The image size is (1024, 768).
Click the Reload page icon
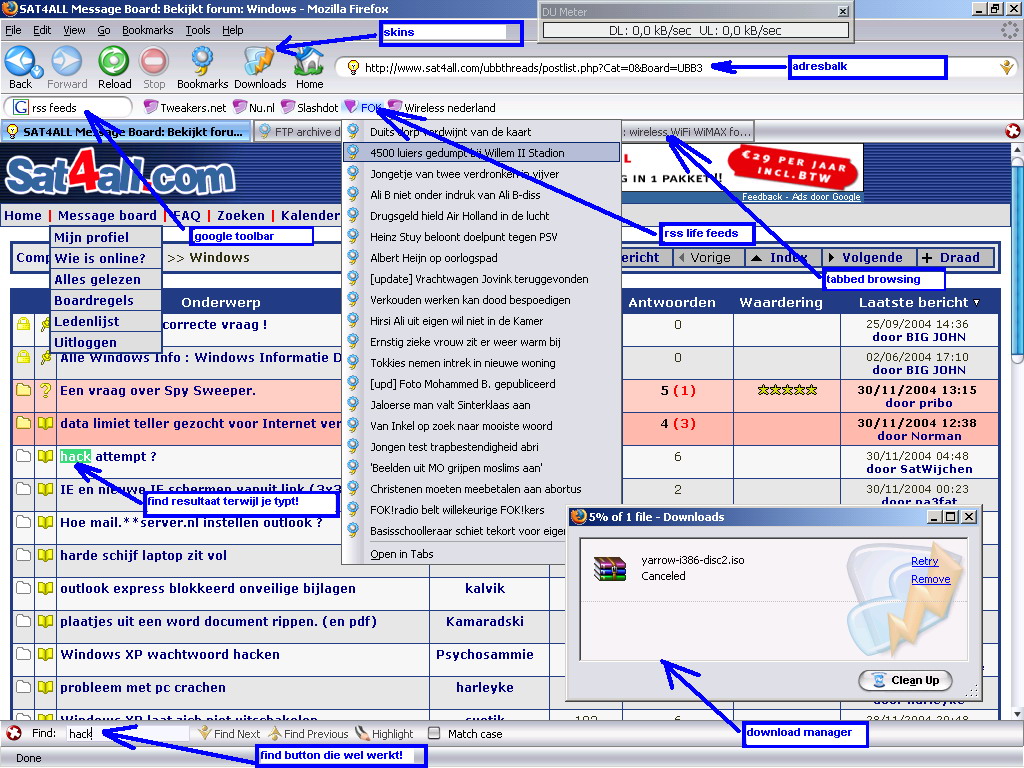click(114, 62)
